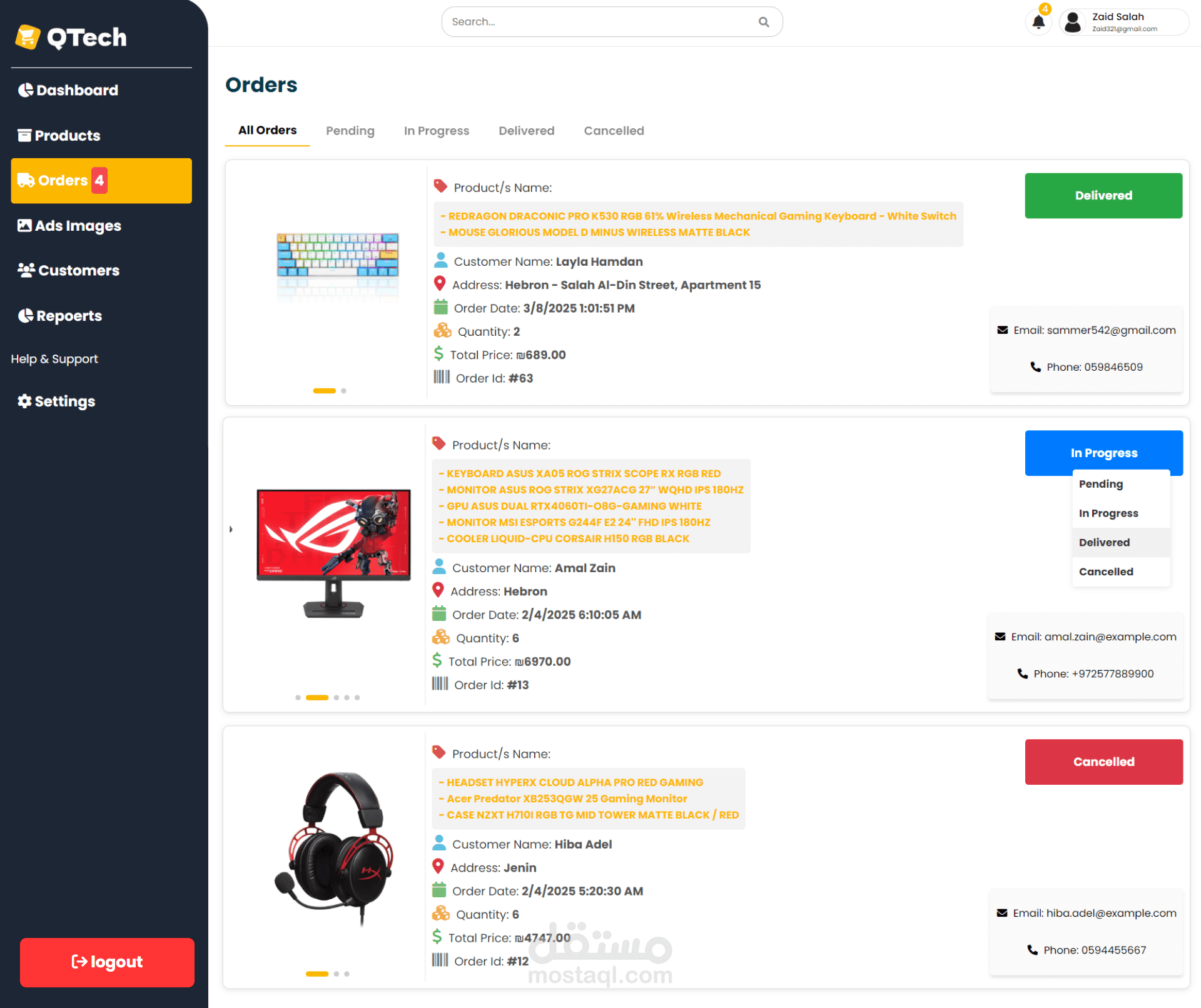1201x1008 pixels.
Task: Click phone number +972577889900
Action: tap(1113, 673)
